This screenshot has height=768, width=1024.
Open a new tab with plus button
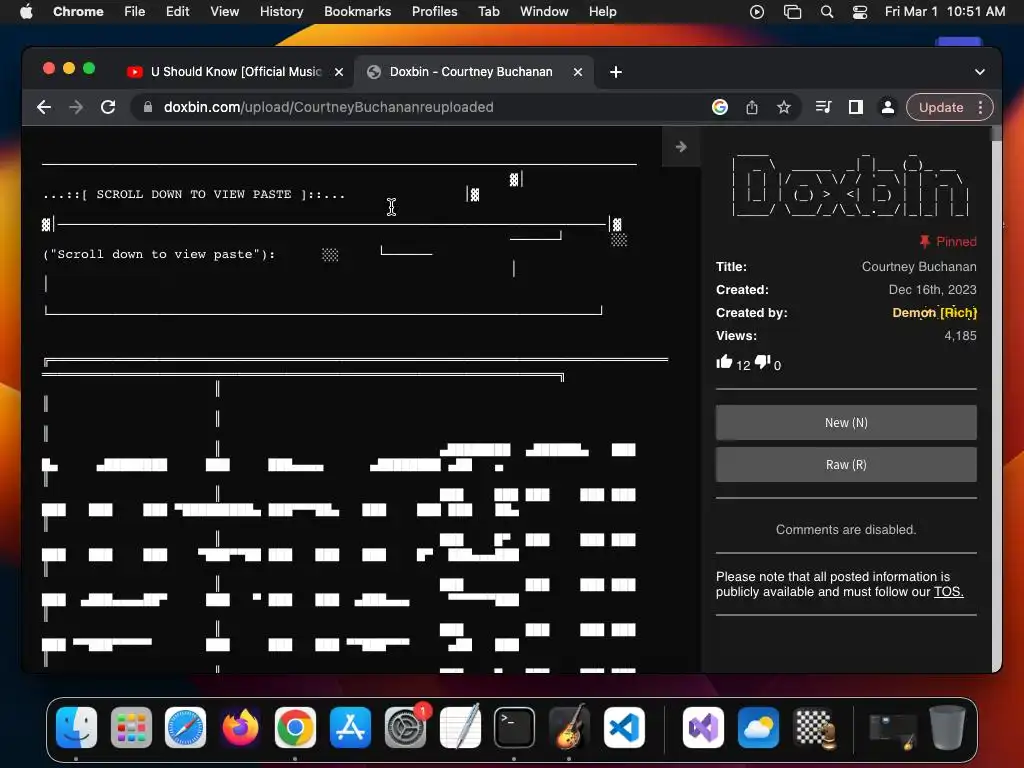tap(616, 72)
